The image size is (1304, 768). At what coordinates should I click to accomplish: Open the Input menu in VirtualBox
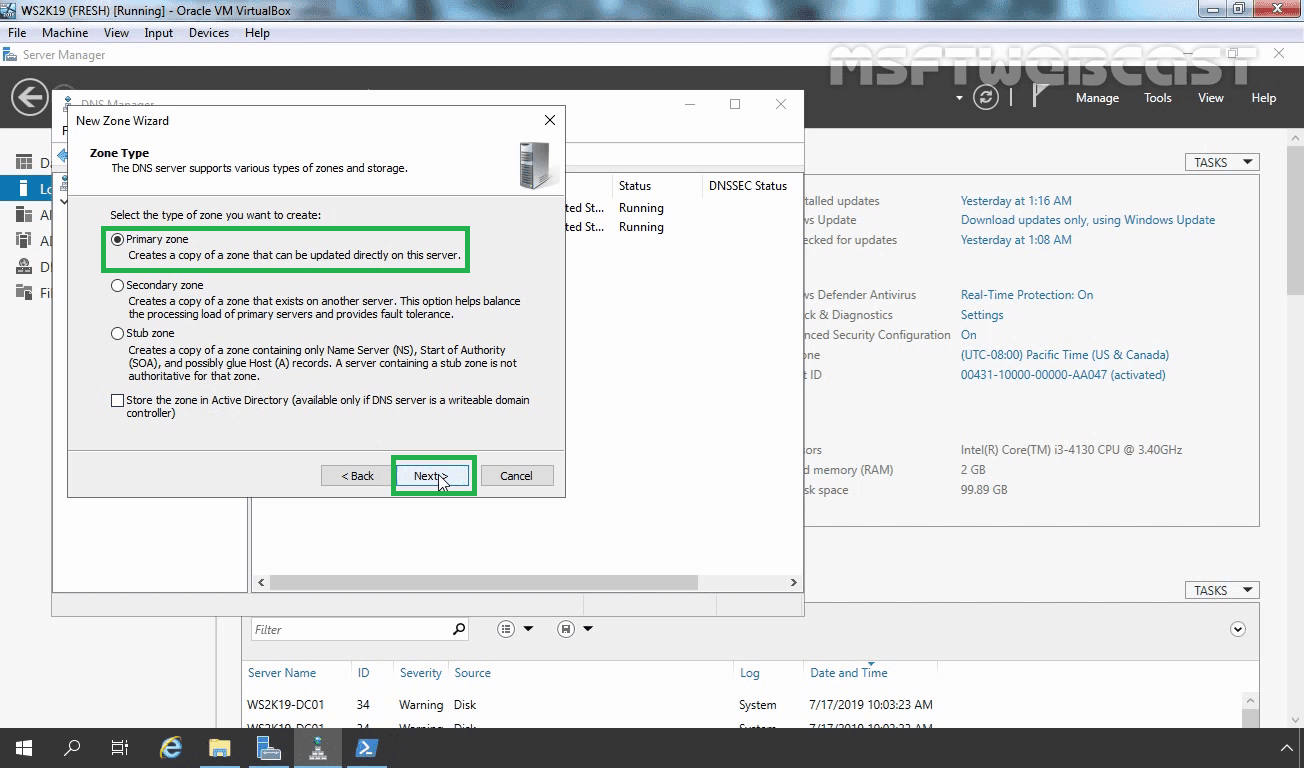[x=158, y=33]
